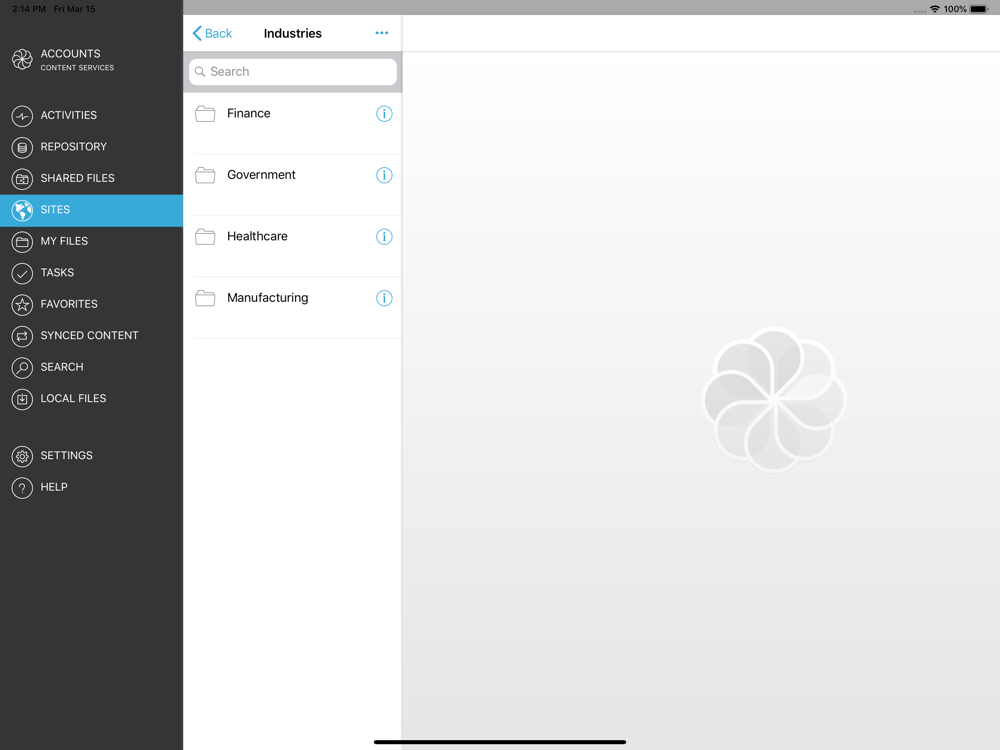Image resolution: width=1000 pixels, height=750 pixels.
Task: Open the Local Files menu item
Action: pyautogui.click(x=91, y=399)
